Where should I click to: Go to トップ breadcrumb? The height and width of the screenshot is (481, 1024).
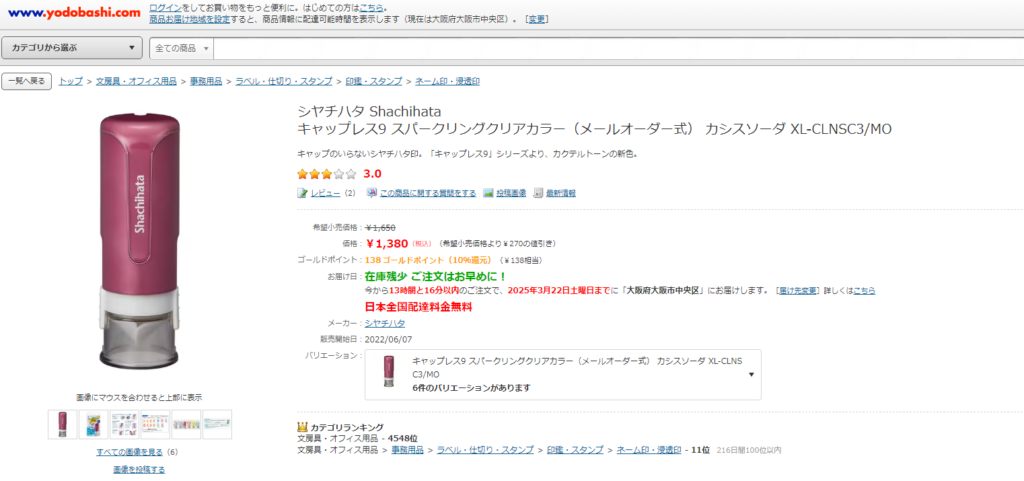click(71, 82)
